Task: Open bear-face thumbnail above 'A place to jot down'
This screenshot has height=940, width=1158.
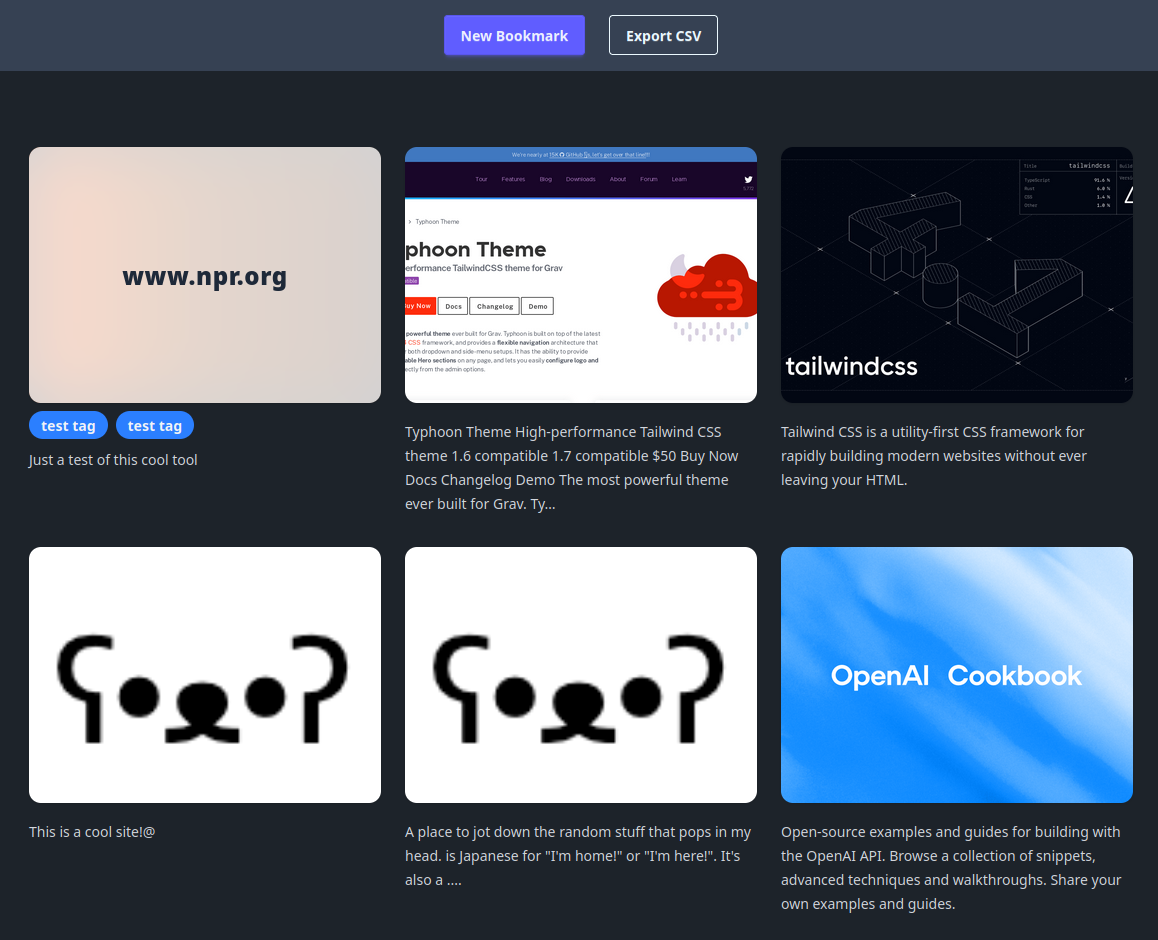Action: (580, 675)
